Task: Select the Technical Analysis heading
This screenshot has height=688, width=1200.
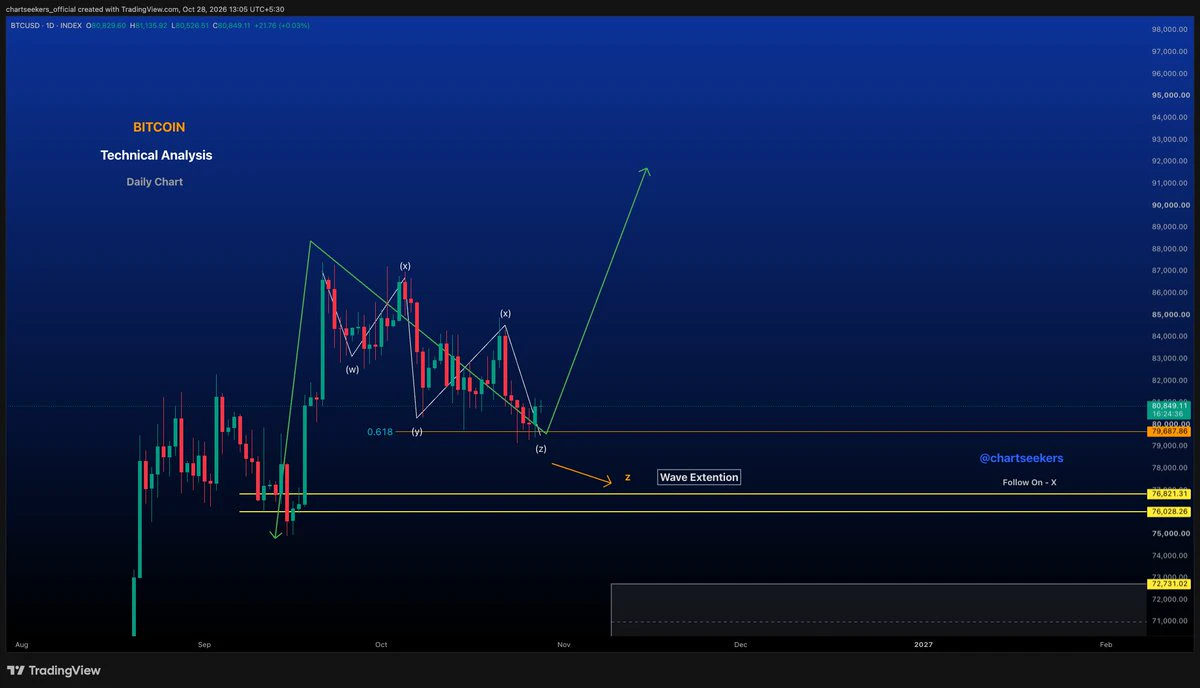Action: (156, 155)
